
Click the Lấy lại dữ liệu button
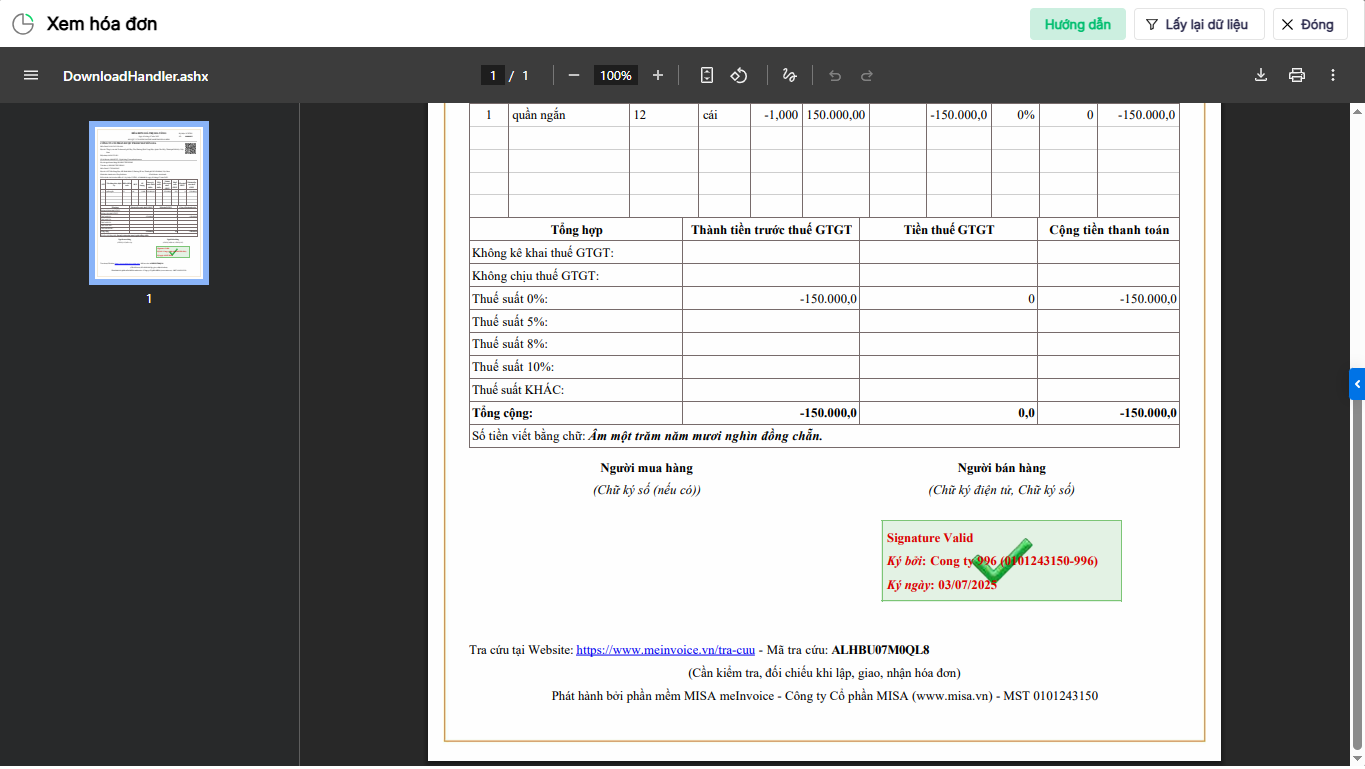(x=1198, y=24)
